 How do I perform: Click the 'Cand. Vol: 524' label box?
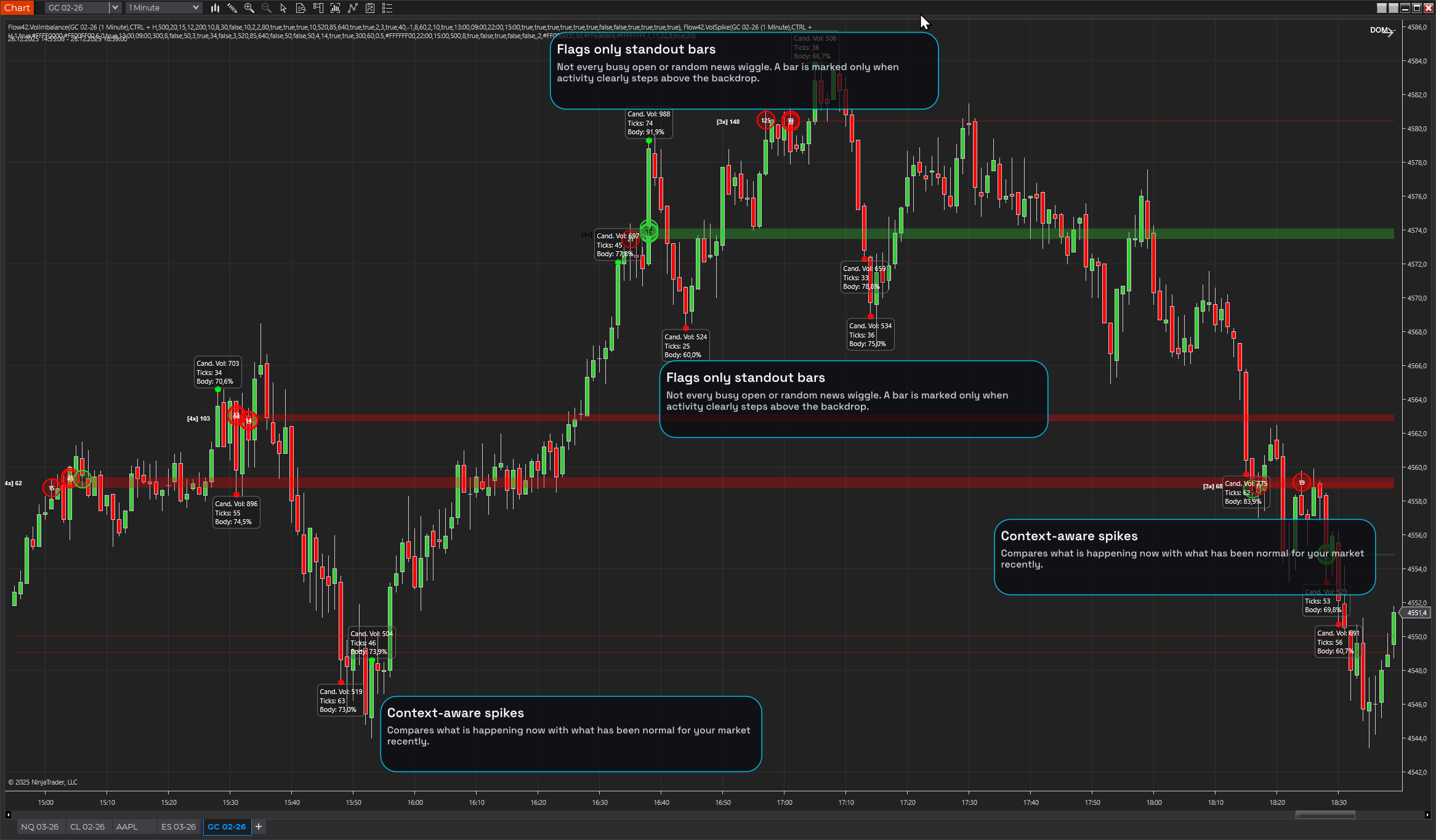[686, 346]
